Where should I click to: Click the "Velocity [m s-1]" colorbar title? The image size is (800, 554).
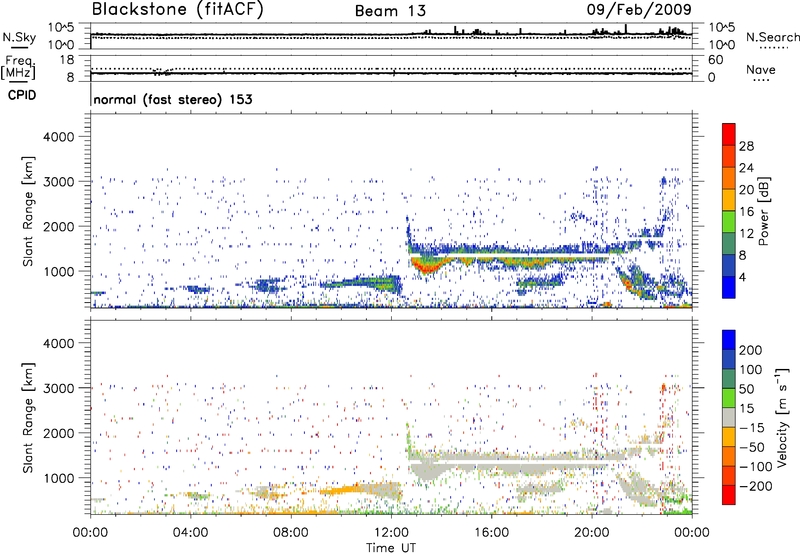click(782, 417)
